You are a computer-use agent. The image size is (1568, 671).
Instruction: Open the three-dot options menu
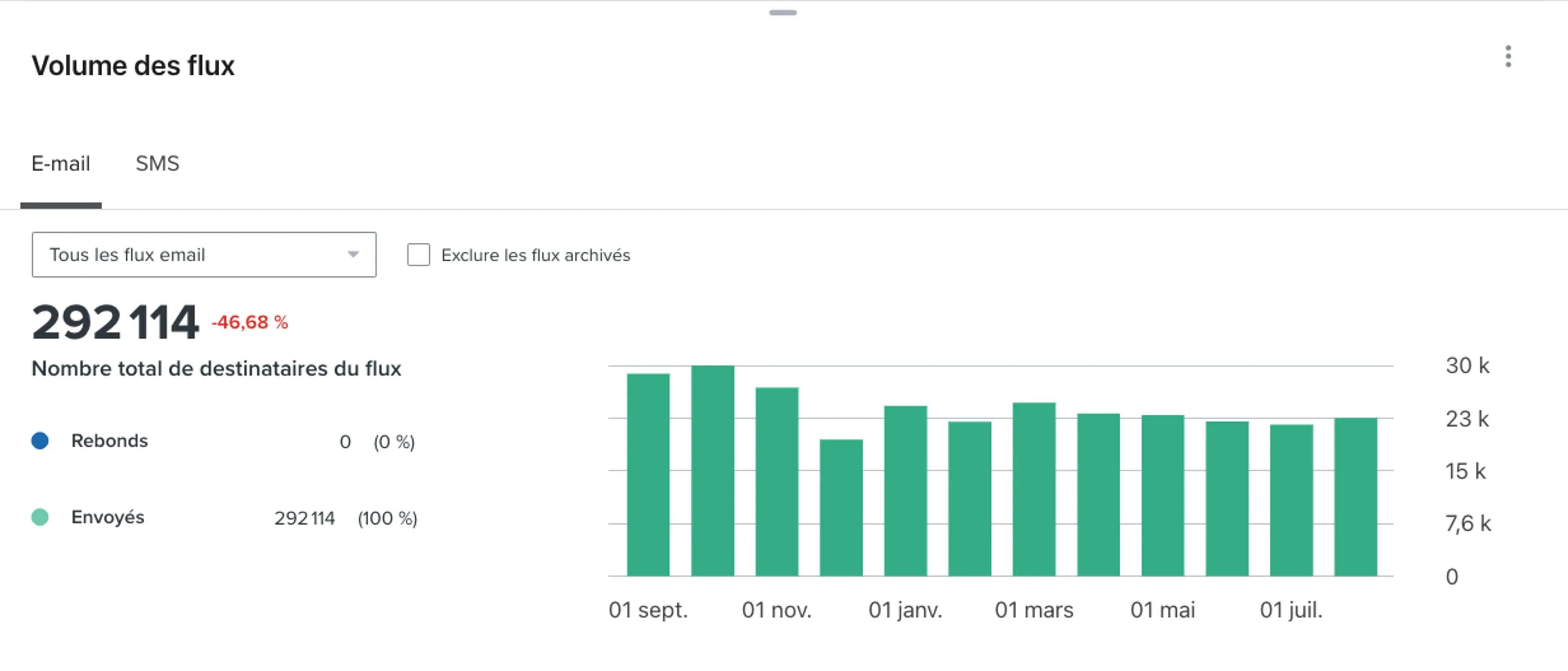point(1508,57)
